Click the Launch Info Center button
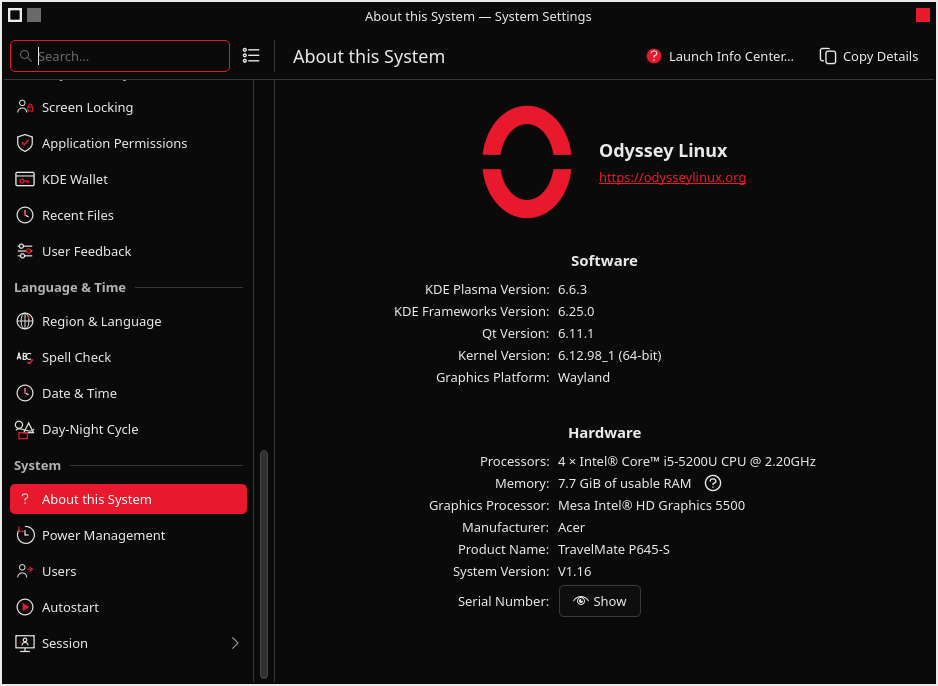This screenshot has height=686, width=938. coord(720,56)
